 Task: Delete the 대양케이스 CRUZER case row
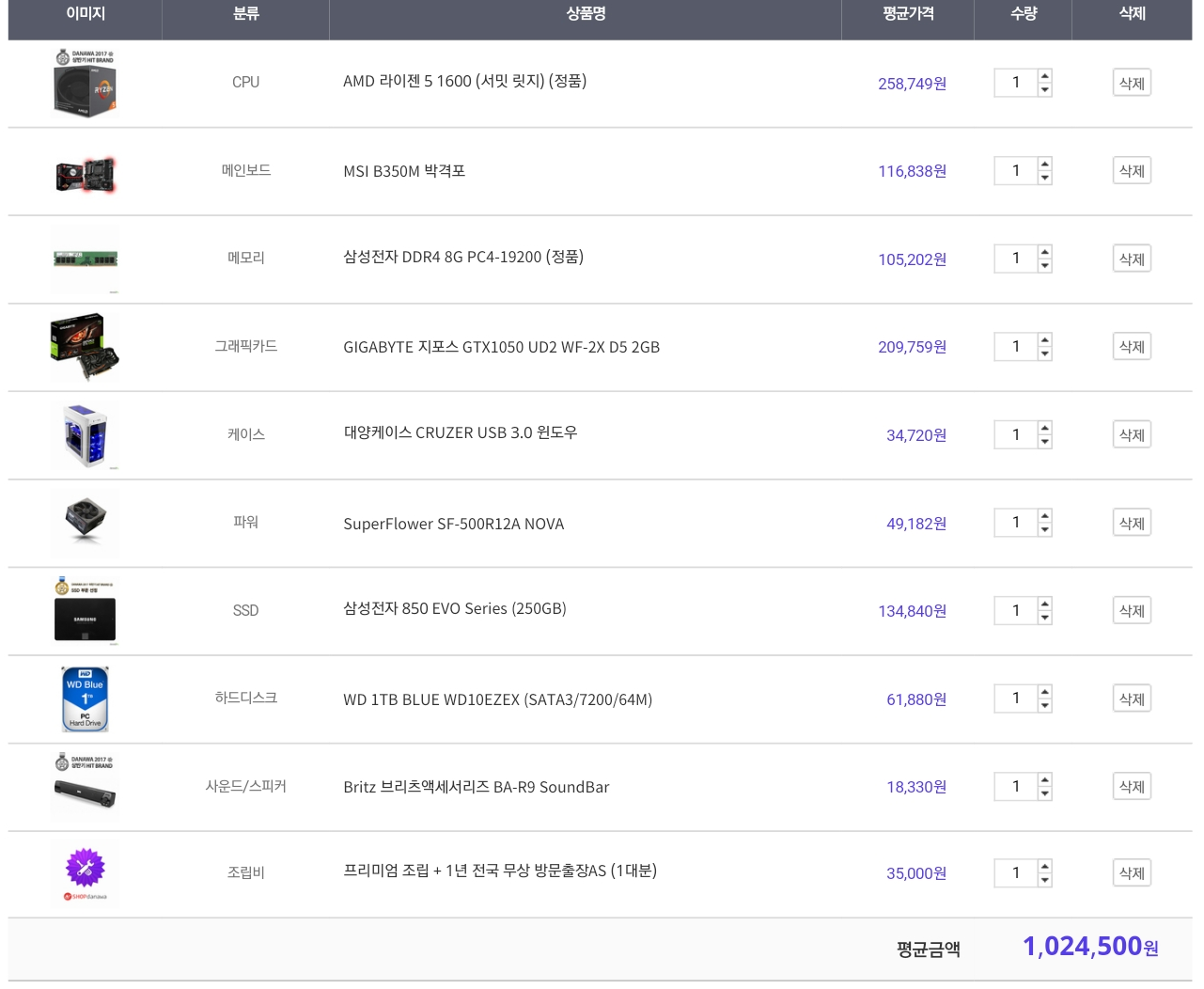coord(1132,434)
